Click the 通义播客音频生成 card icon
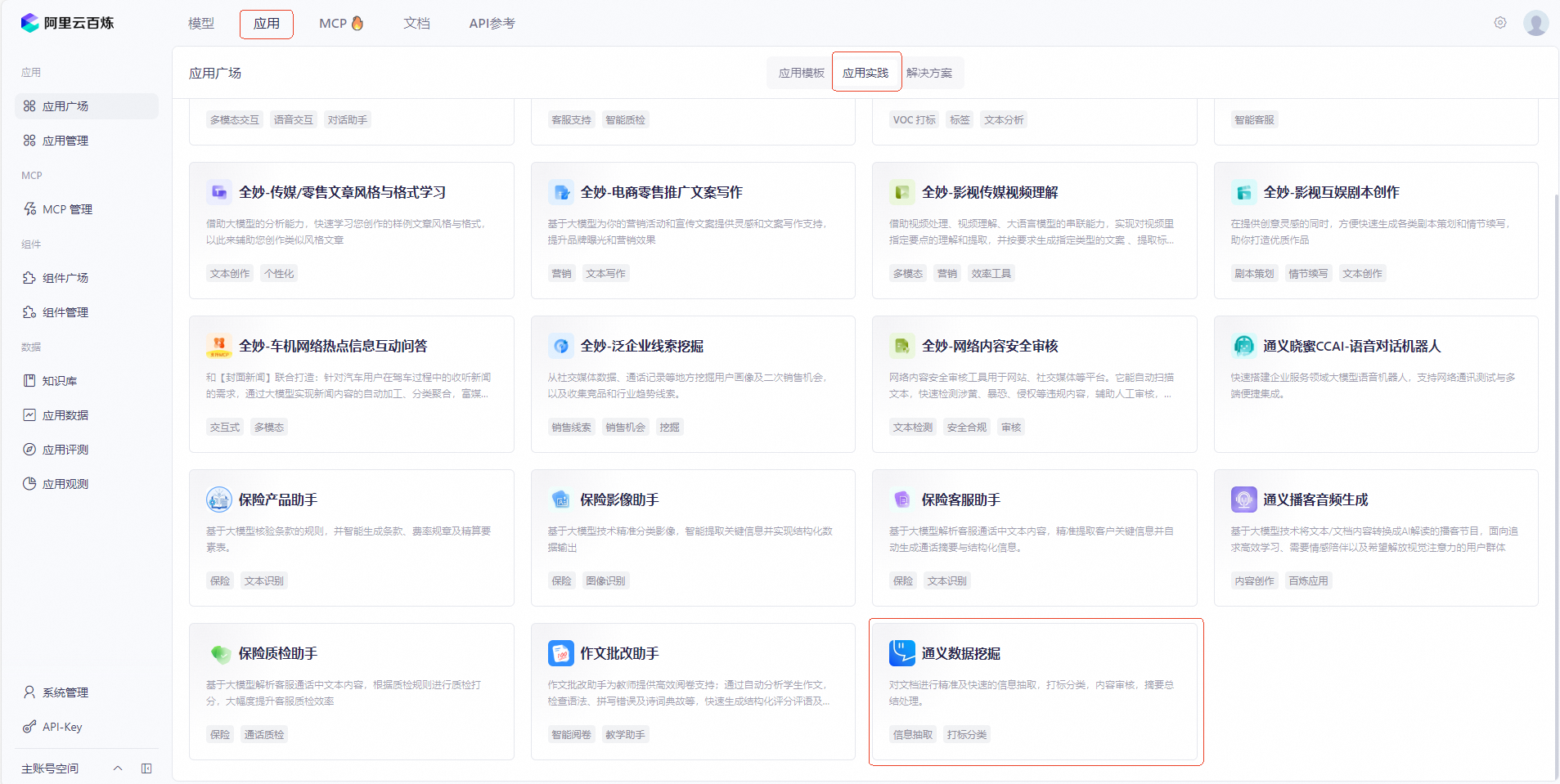 [x=1244, y=500]
